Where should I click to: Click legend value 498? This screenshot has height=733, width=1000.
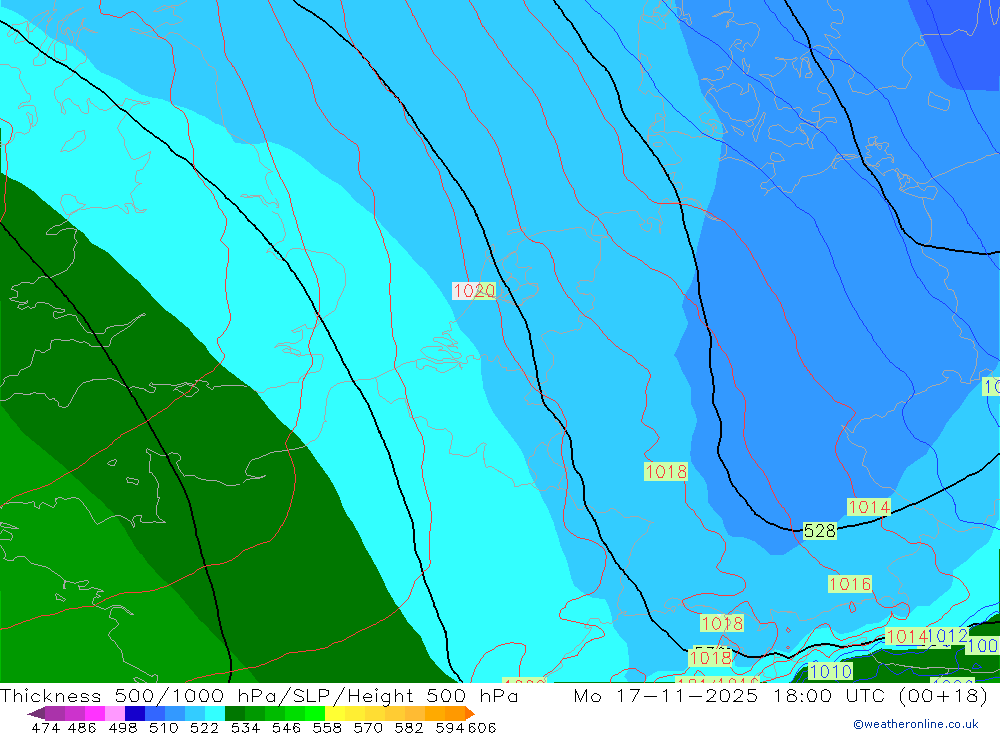pyautogui.click(x=122, y=728)
